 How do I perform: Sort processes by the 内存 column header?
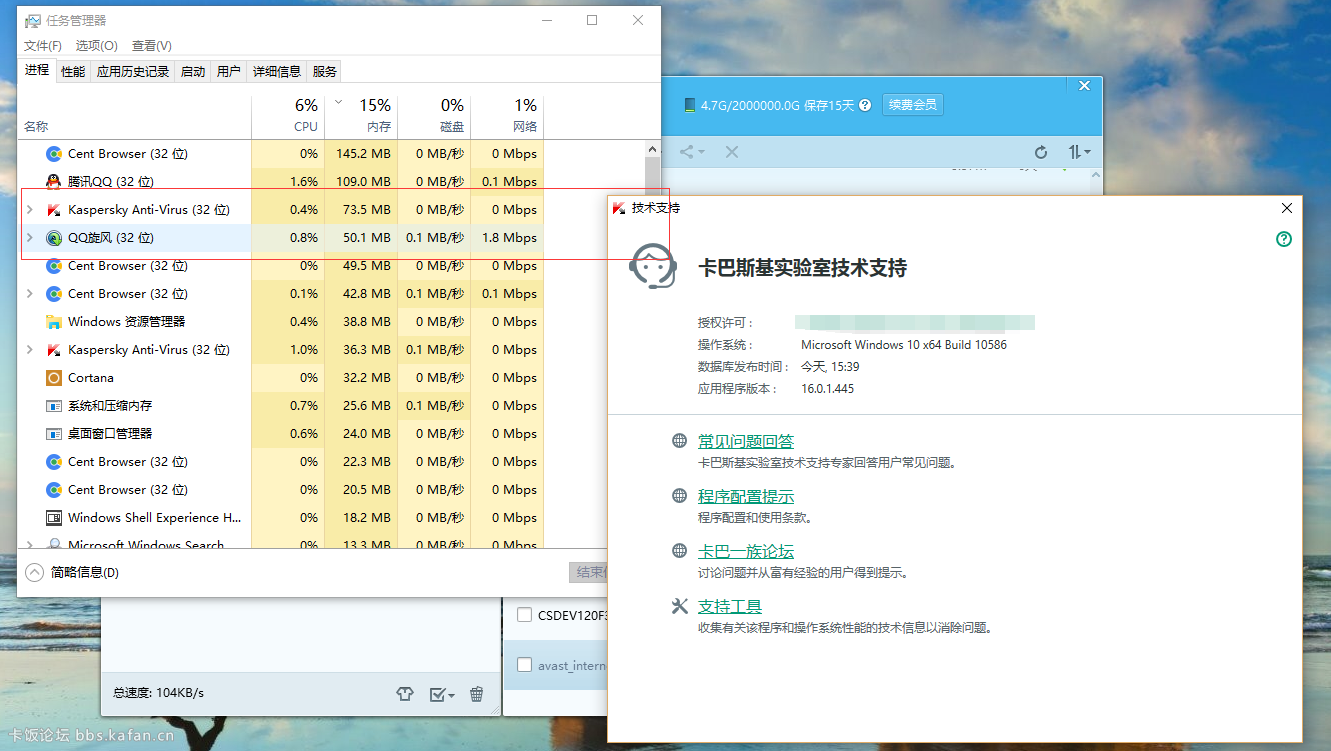pyautogui.click(x=361, y=116)
